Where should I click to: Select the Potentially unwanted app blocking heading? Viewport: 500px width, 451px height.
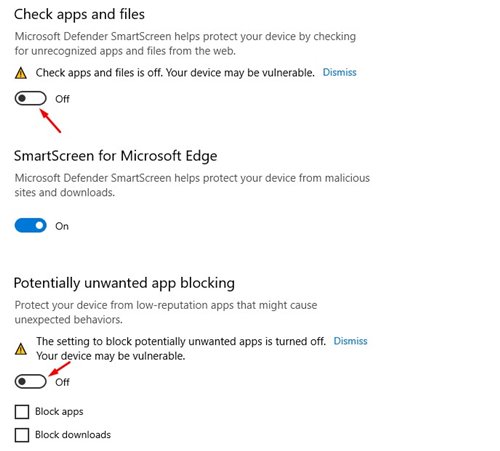(x=124, y=283)
